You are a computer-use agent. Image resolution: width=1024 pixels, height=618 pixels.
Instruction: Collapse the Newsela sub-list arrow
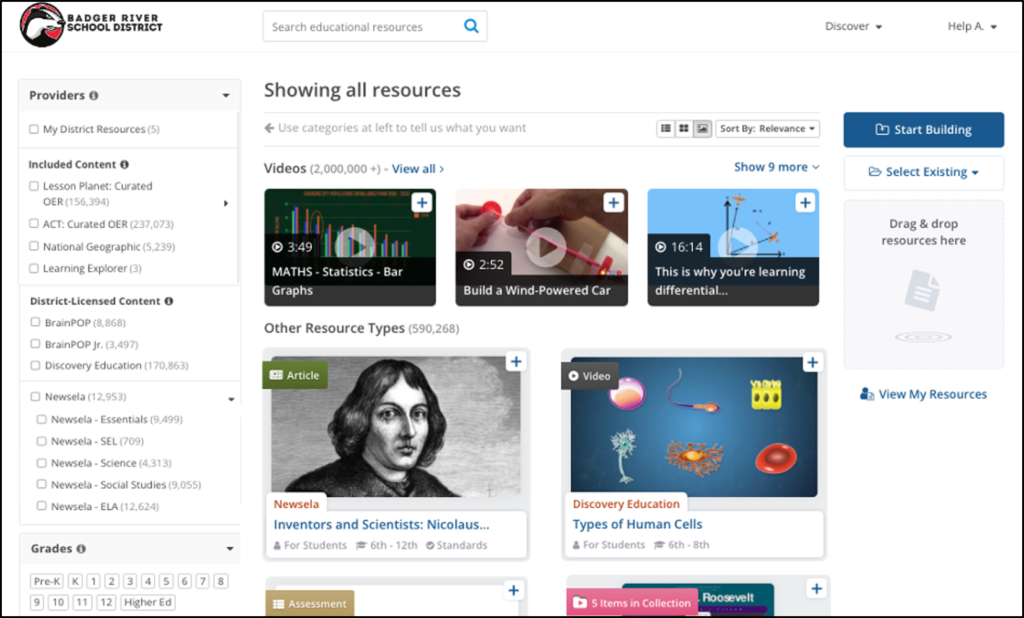pyautogui.click(x=231, y=398)
